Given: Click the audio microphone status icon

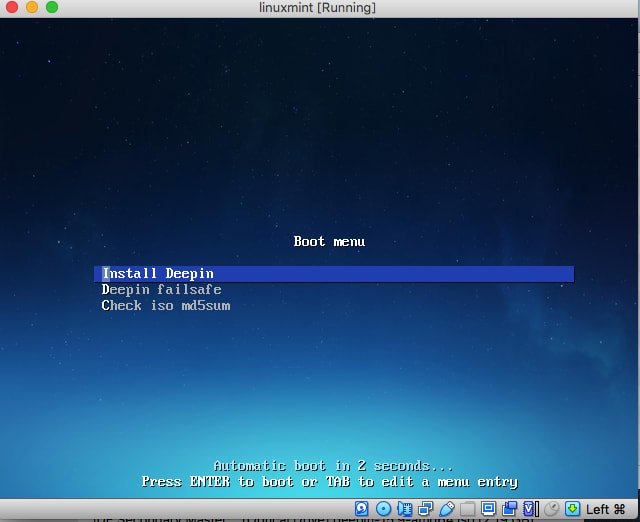Looking at the screenshot, I should (404, 509).
